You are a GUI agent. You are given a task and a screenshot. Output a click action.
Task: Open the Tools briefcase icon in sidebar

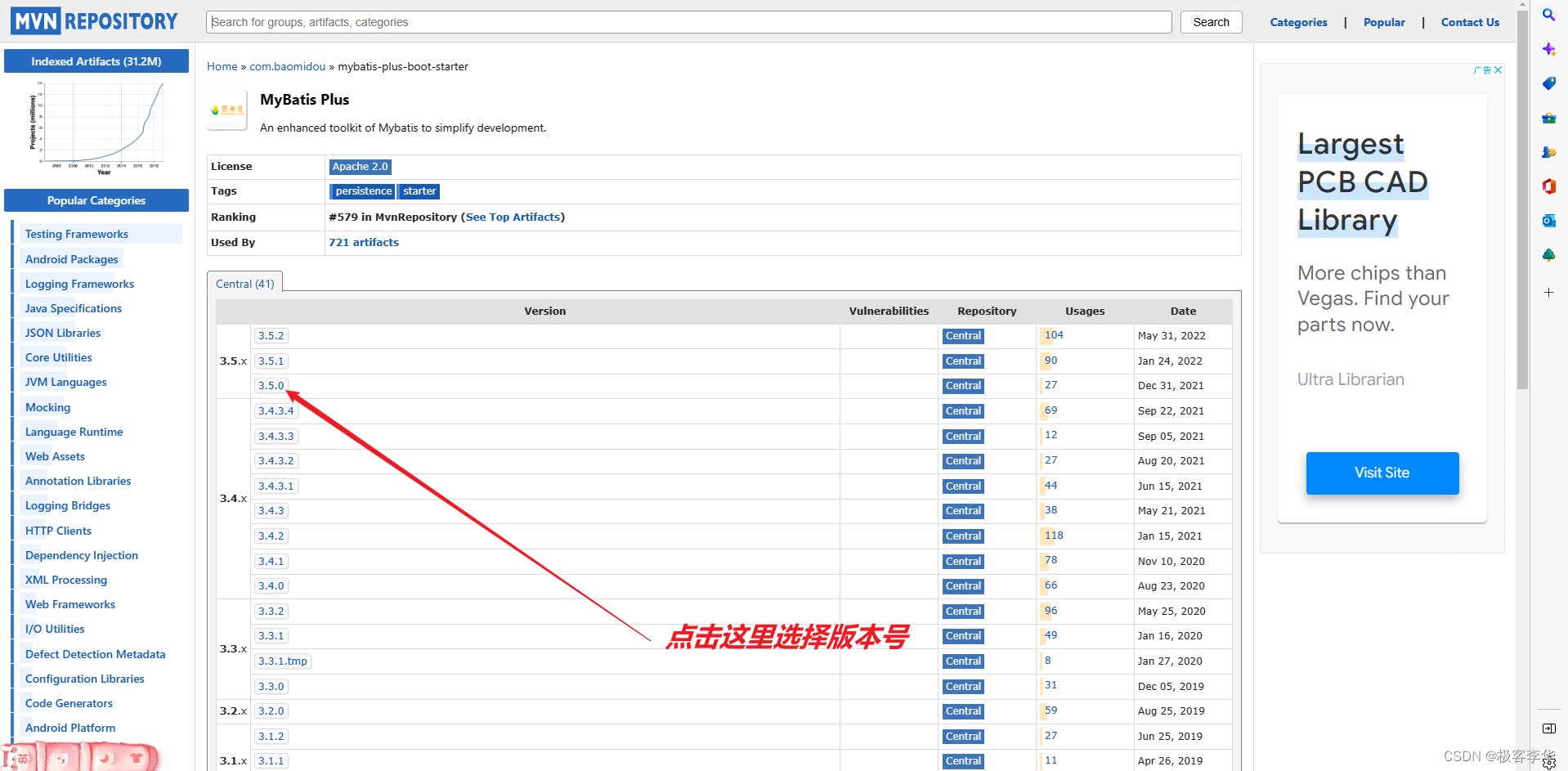(x=1548, y=118)
